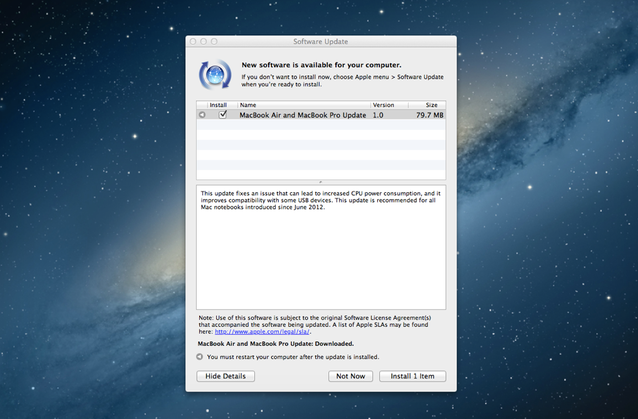
Task: Collapse the dialog with Hide Details
Action: pos(225,376)
